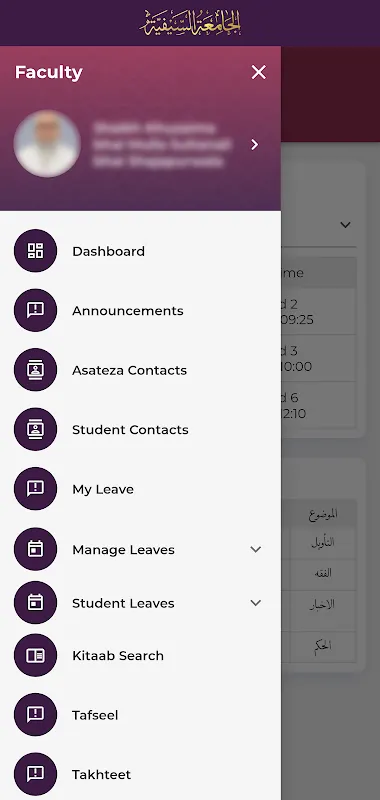The image size is (380, 800).
Task: Open the Student Contacts icon
Action: tap(36, 429)
